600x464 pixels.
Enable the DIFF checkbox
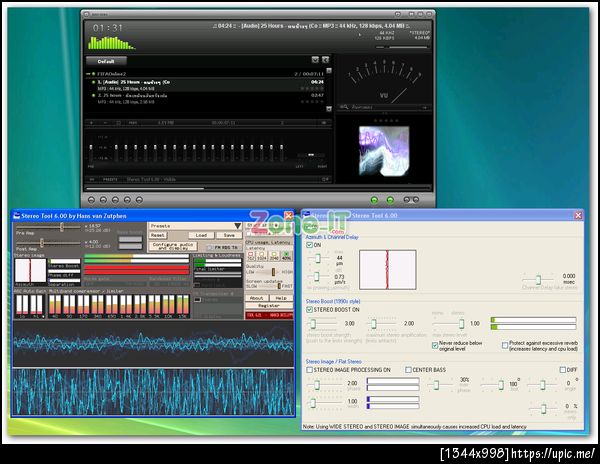[x=562, y=370]
